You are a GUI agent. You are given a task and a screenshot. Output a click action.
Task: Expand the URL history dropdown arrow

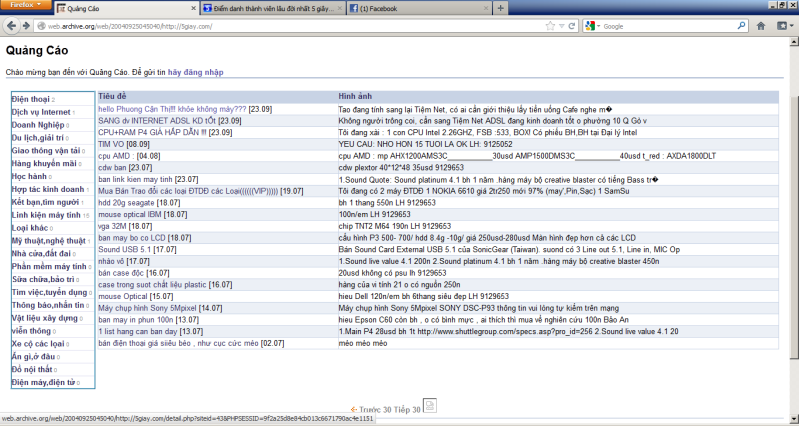click(x=560, y=26)
